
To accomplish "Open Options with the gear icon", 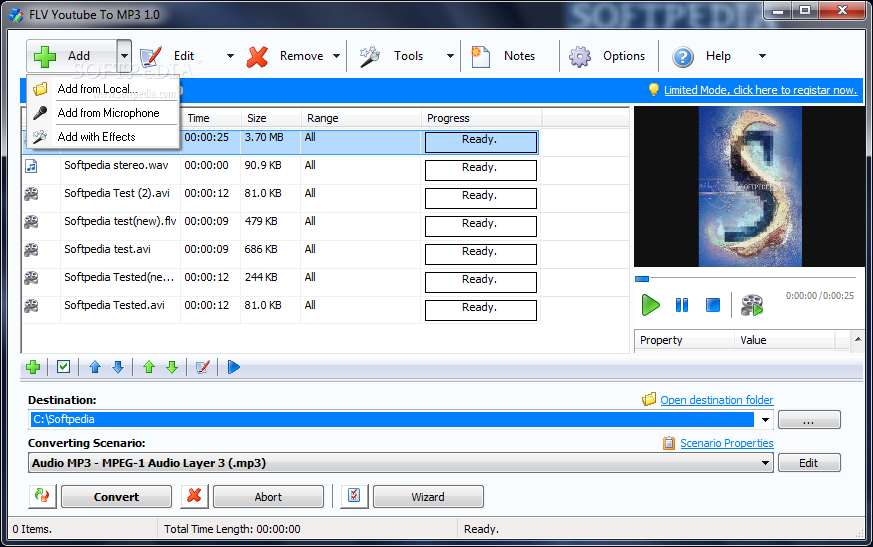I will pos(607,56).
